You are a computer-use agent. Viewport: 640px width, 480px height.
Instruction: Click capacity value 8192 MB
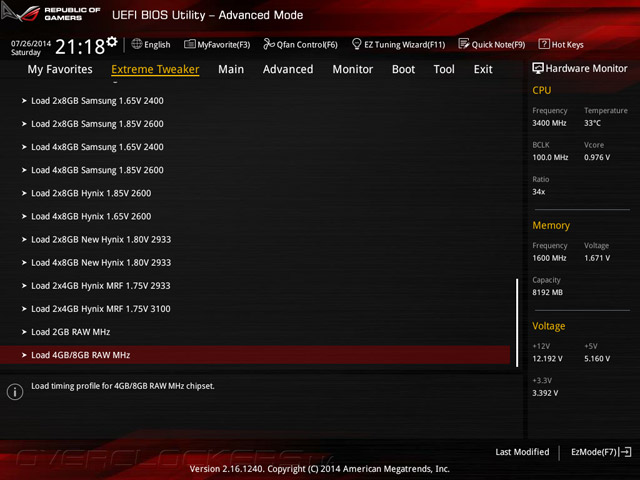[x=547, y=292]
